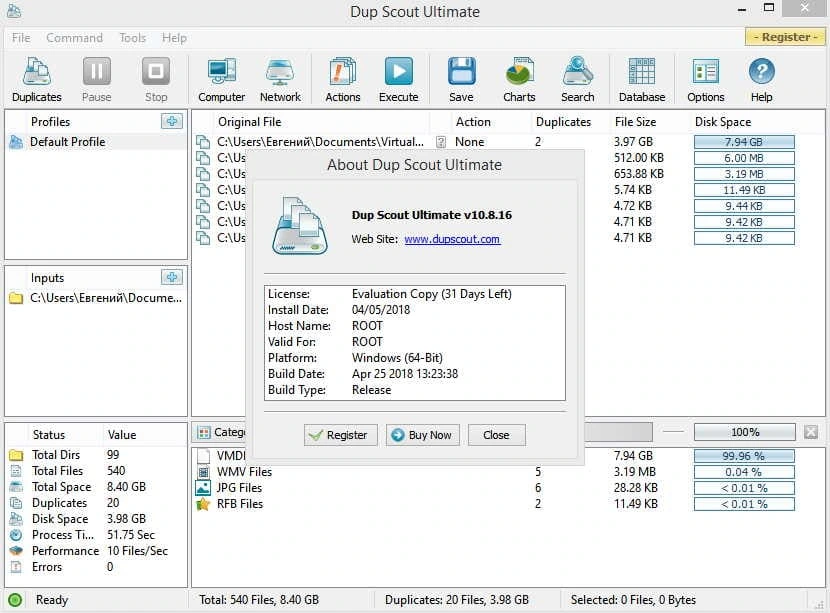Click the yellow Register button in menu bar

[x=786, y=37]
